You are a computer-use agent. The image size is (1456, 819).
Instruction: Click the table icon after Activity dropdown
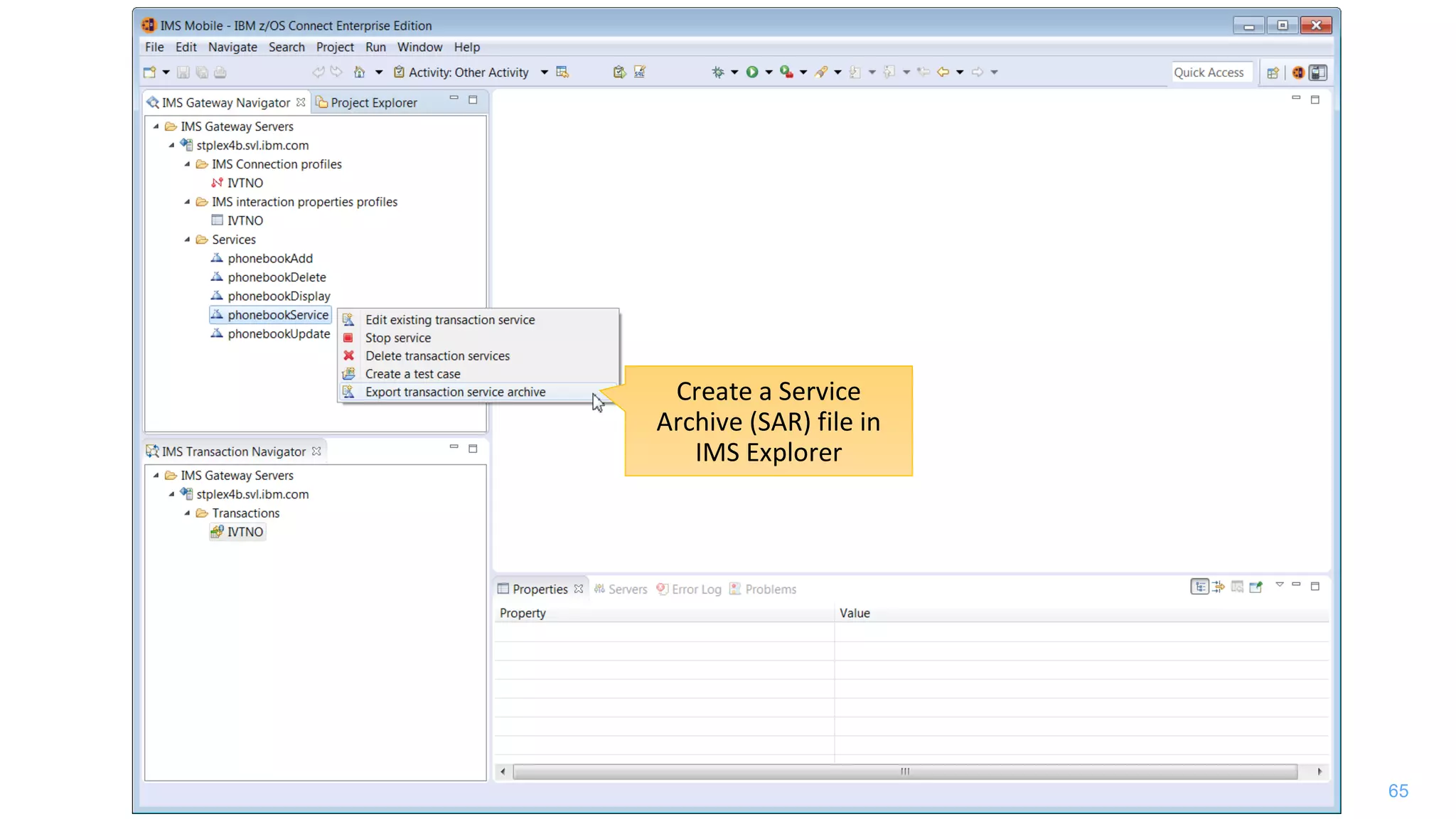pos(562,72)
